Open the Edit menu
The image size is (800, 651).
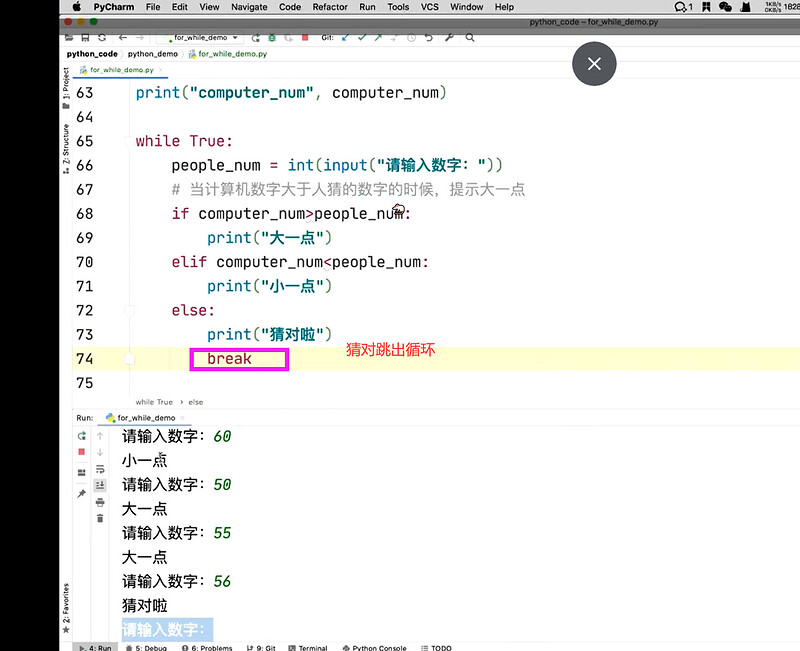[180, 7]
